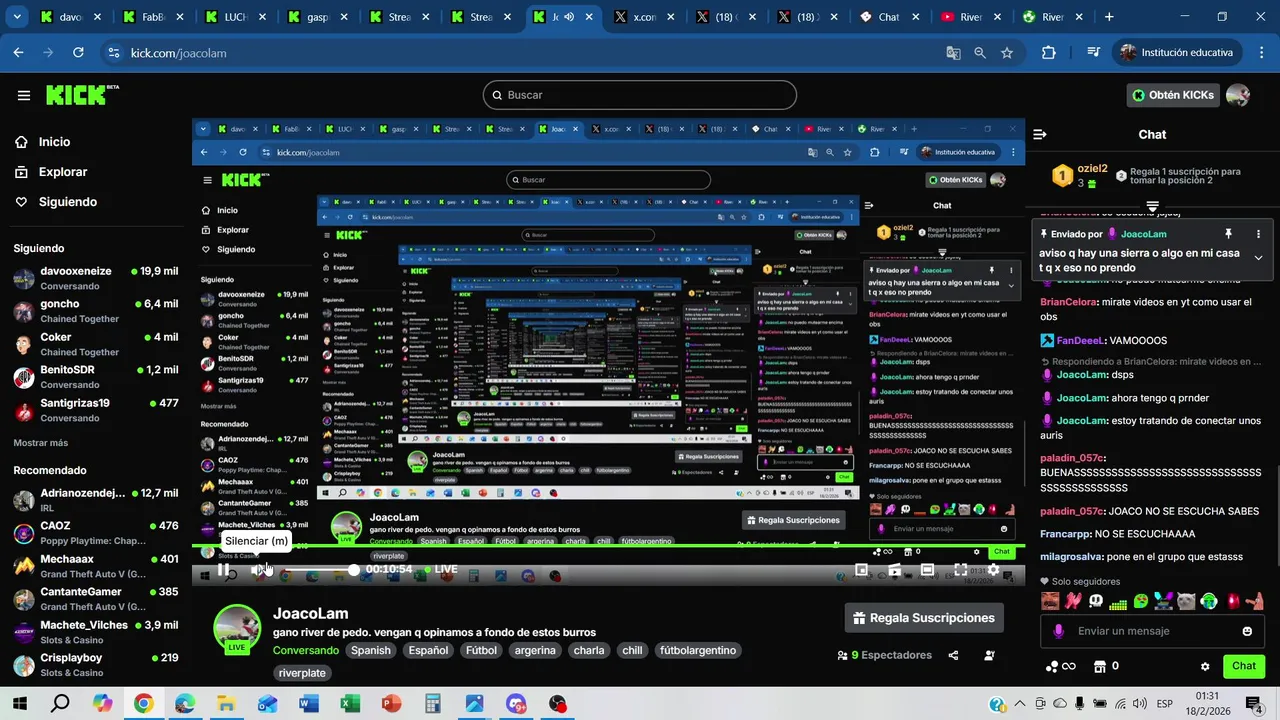Open Inicio in the sidebar
Image resolution: width=1280 pixels, height=720 pixels.
pyautogui.click(x=54, y=142)
